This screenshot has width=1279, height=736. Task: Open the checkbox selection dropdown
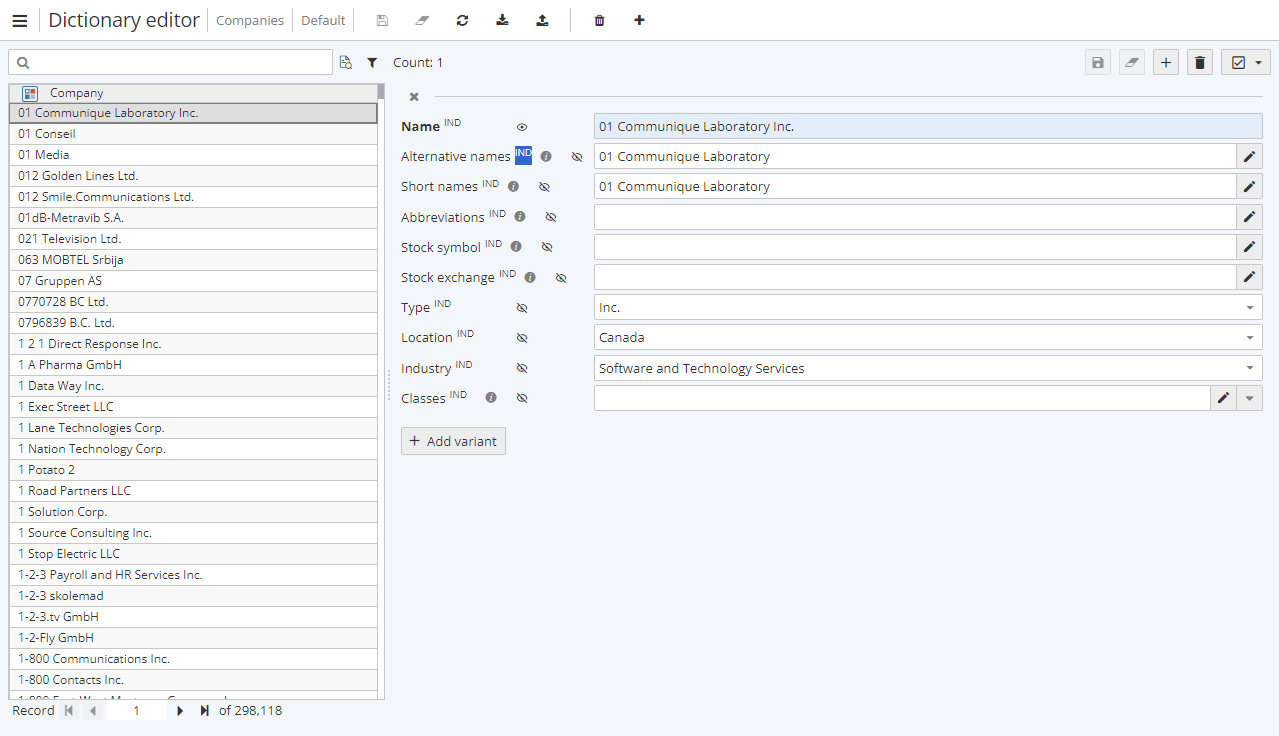coord(1246,62)
